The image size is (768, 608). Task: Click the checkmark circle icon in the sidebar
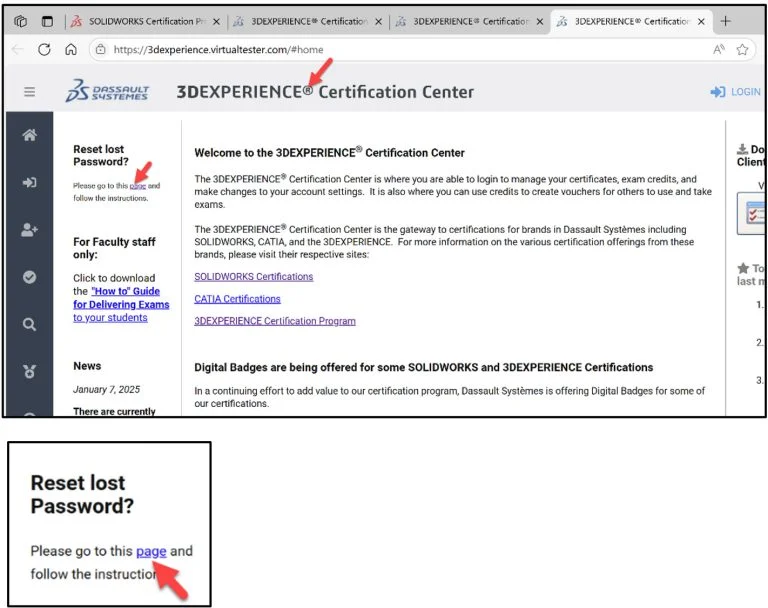click(29, 277)
